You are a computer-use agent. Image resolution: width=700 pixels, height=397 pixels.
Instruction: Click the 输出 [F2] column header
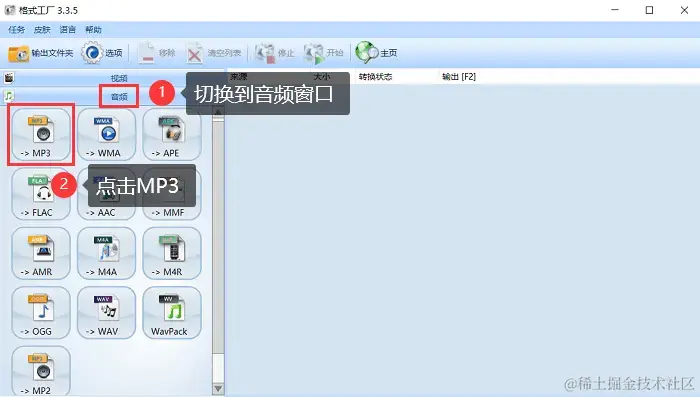tap(459, 77)
